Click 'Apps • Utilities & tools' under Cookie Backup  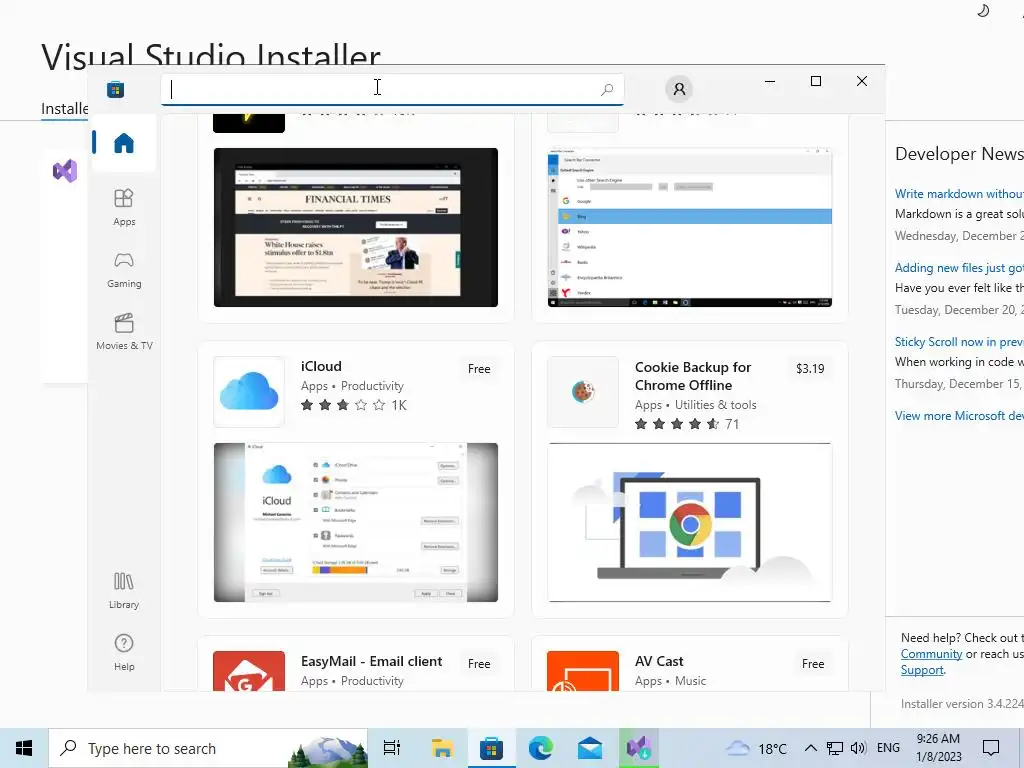pos(696,405)
